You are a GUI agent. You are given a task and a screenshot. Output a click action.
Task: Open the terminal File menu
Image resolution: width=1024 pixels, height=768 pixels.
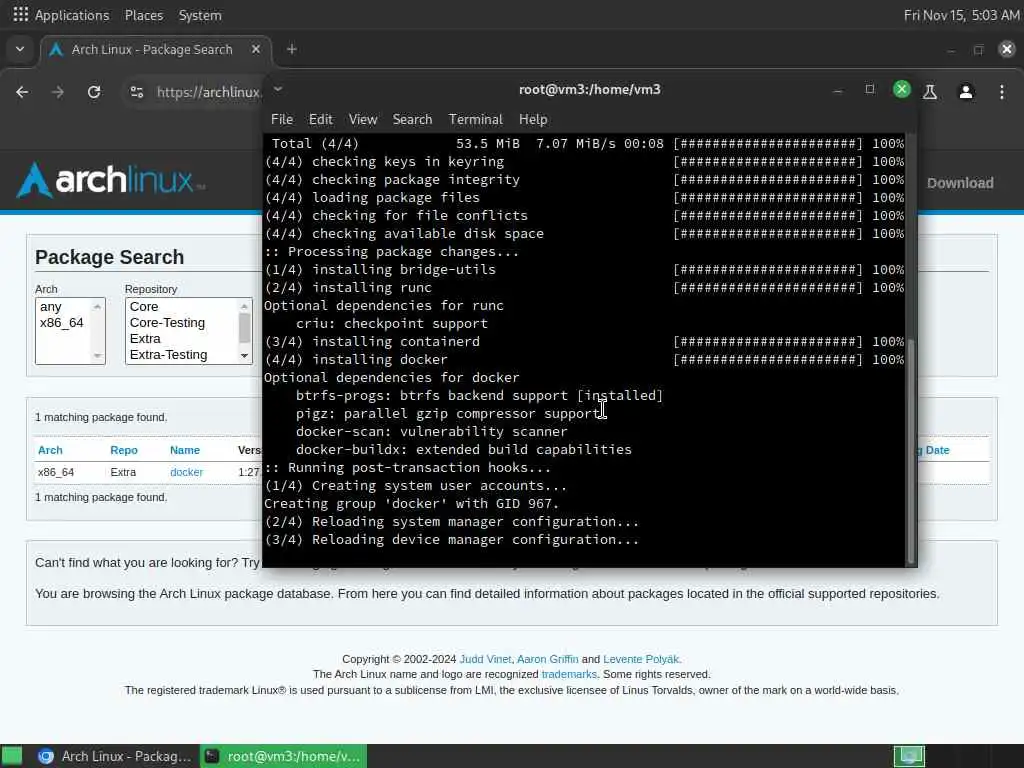click(281, 120)
